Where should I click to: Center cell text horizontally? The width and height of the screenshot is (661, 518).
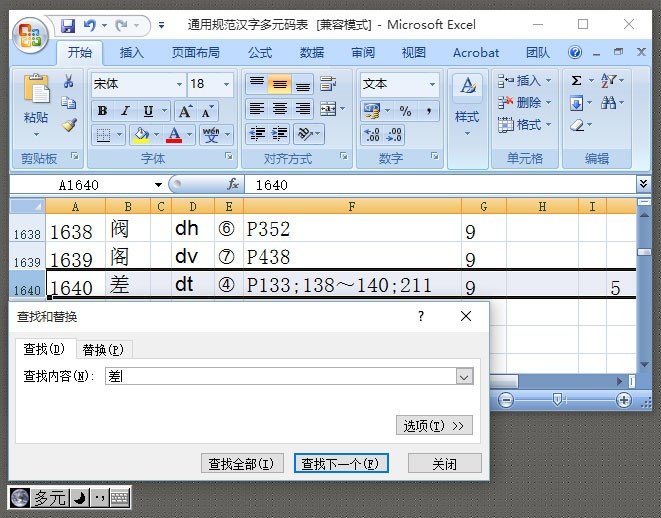(x=279, y=109)
